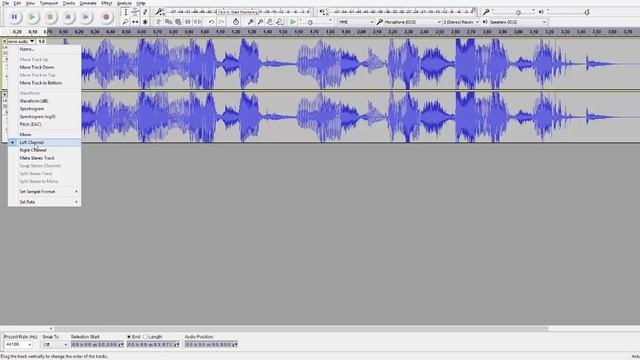Click the Sync-Lock clock icon
This screenshot has width=640, height=360.
236,22
